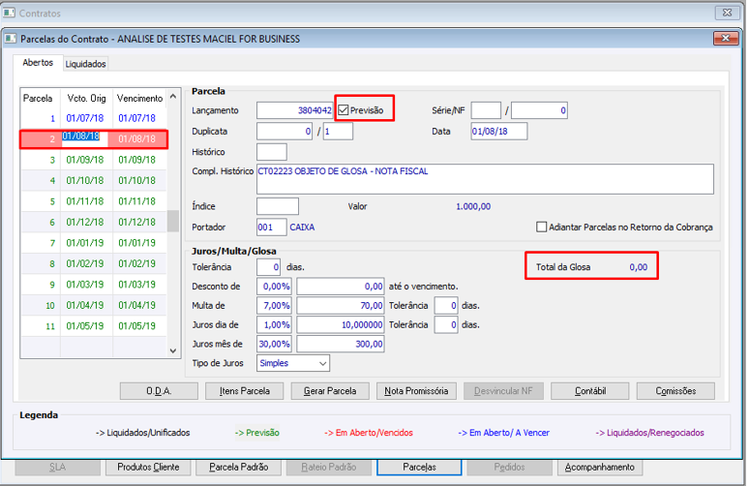
Task: Open the Comissões button
Action: [x=676, y=391]
